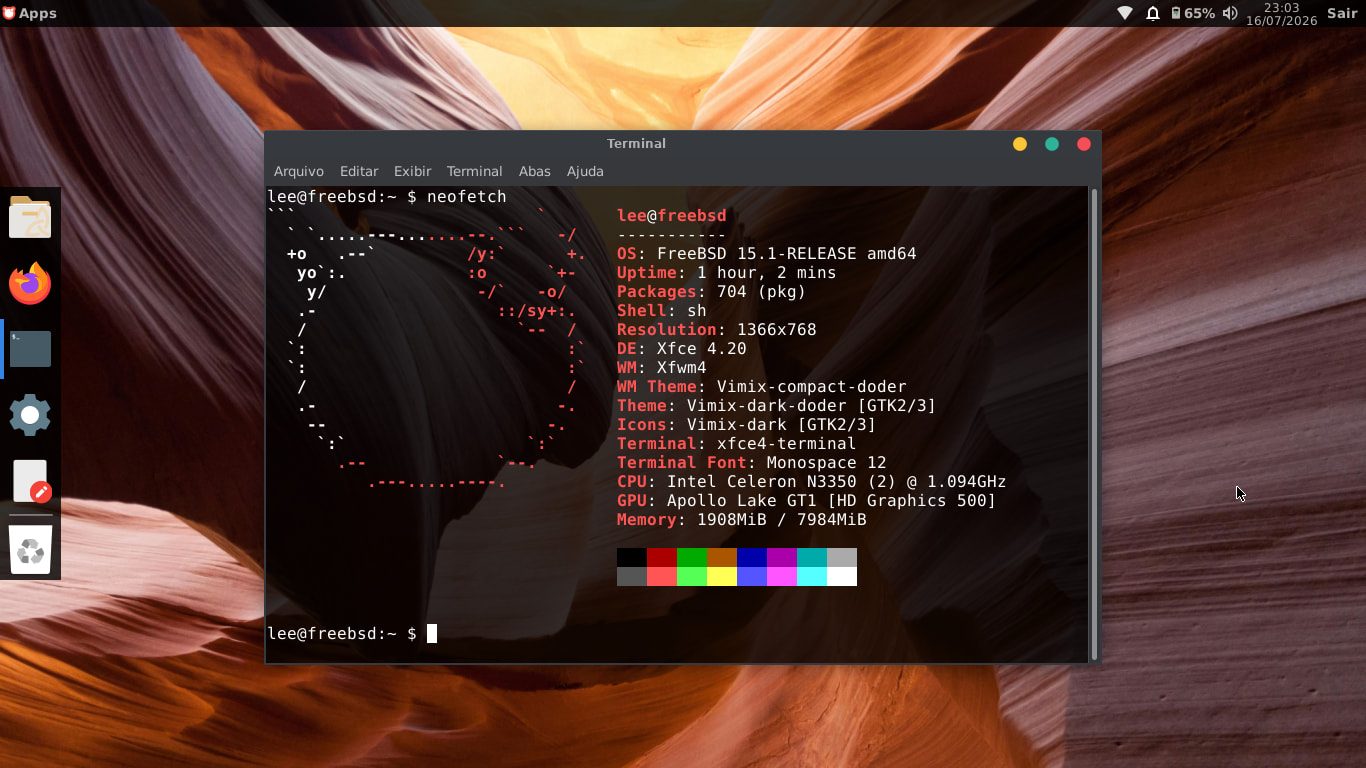This screenshot has height=768, width=1366.
Task: Click the 'Intel Celeron N3350' CPU line
Action: (812, 482)
